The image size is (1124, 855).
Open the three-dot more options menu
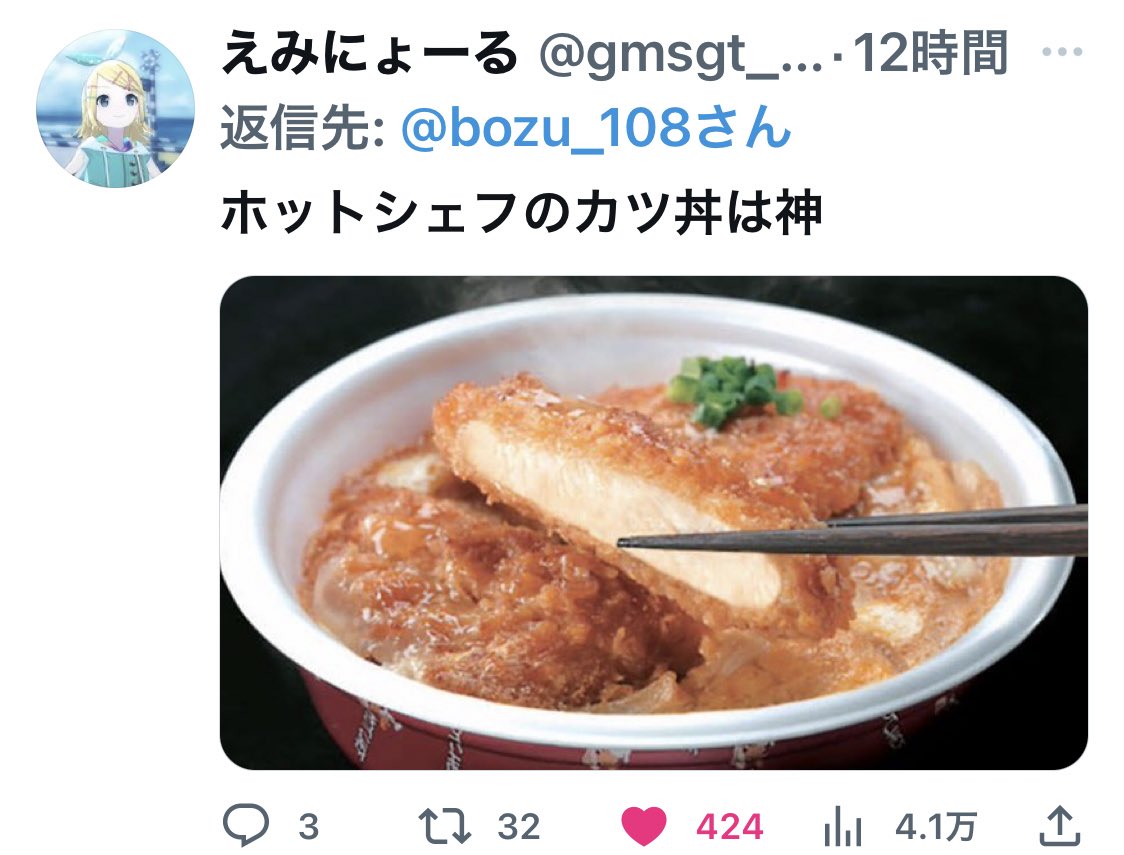click(x=1062, y=52)
